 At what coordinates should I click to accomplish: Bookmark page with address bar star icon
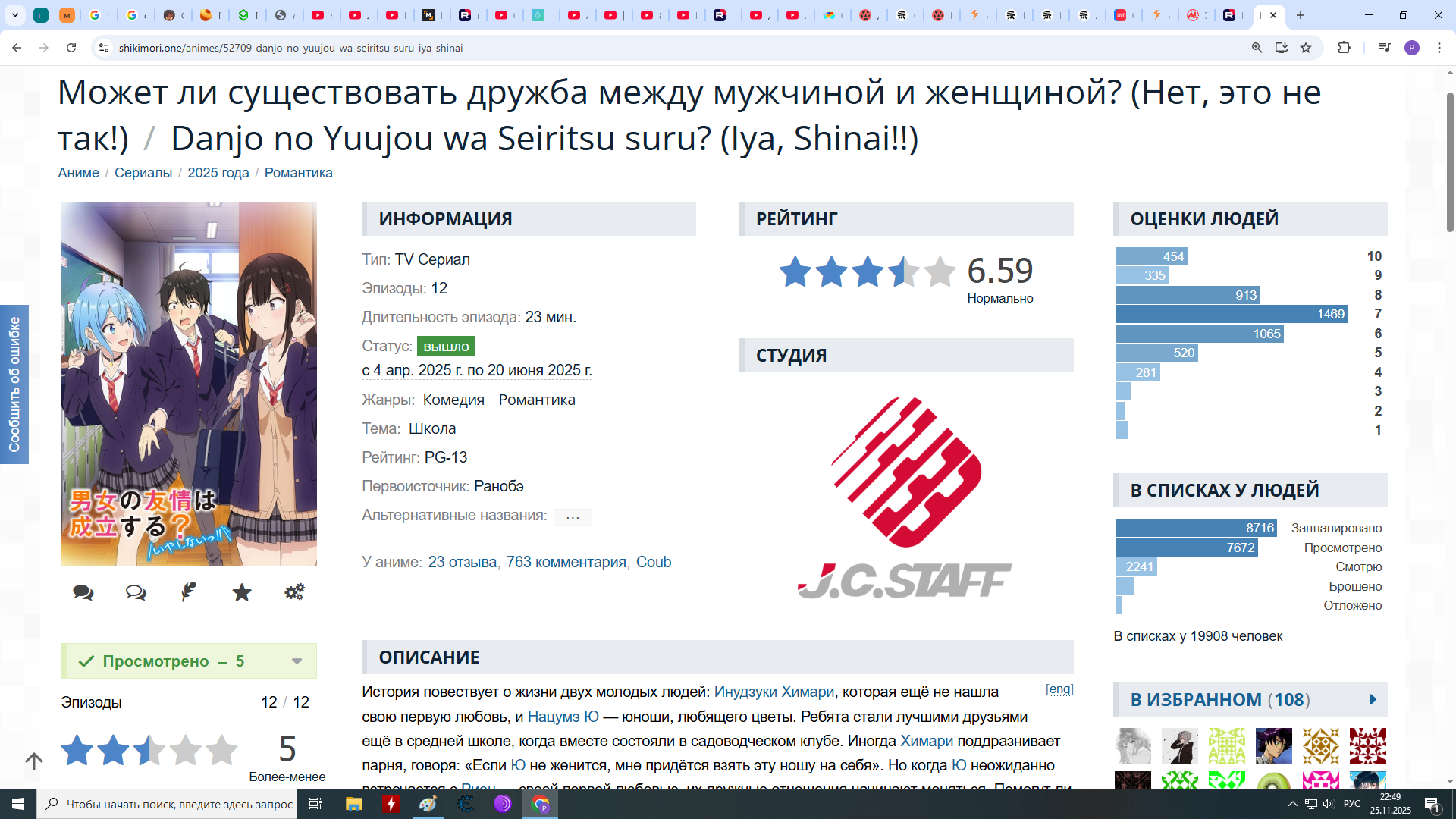click(1306, 48)
